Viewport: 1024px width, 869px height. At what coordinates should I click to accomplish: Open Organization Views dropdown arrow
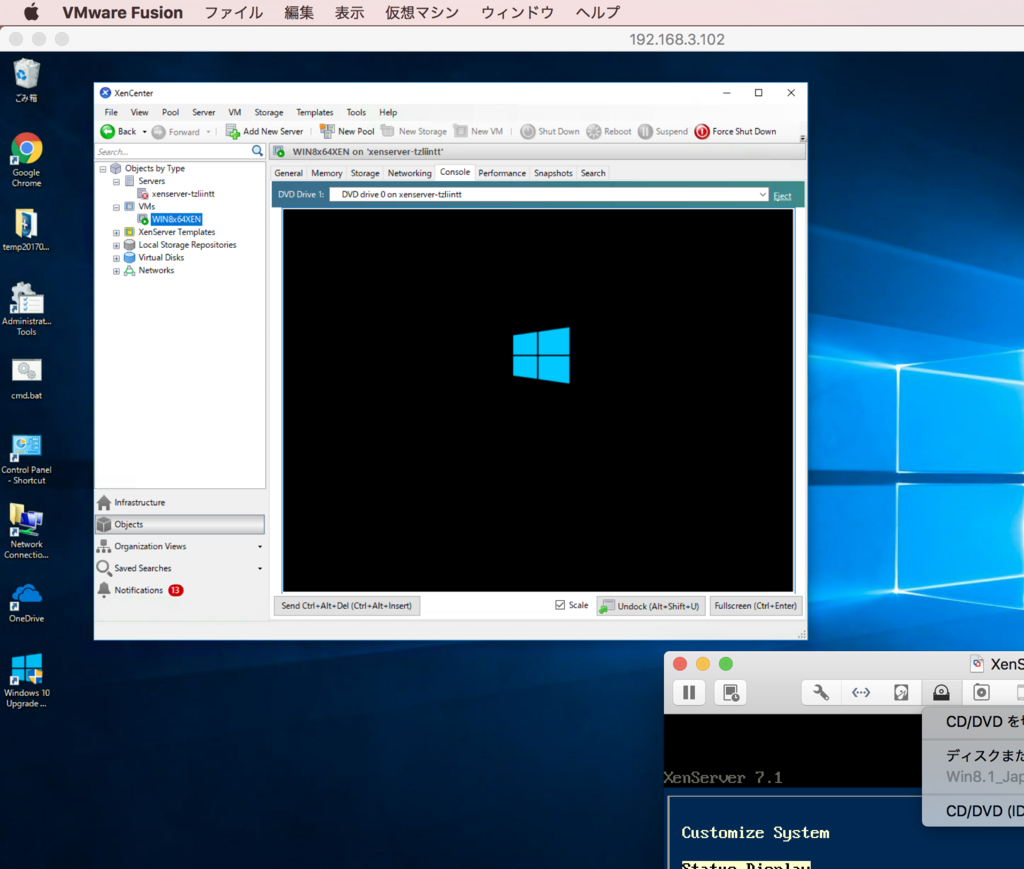260,546
